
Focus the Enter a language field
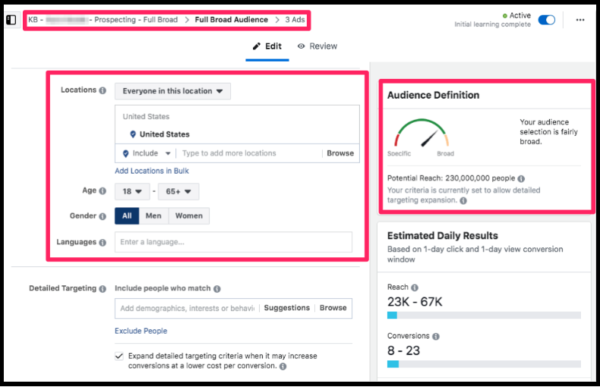pos(233,242)
